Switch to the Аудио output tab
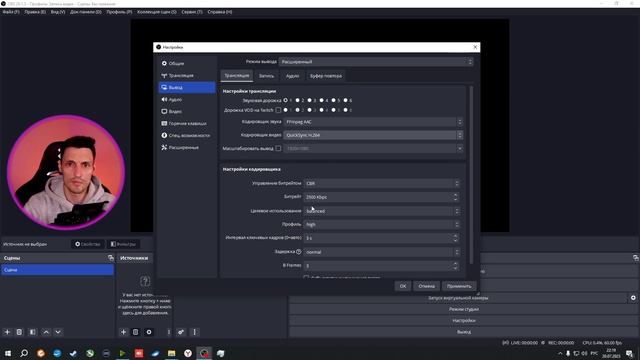 tap(292, 76)
